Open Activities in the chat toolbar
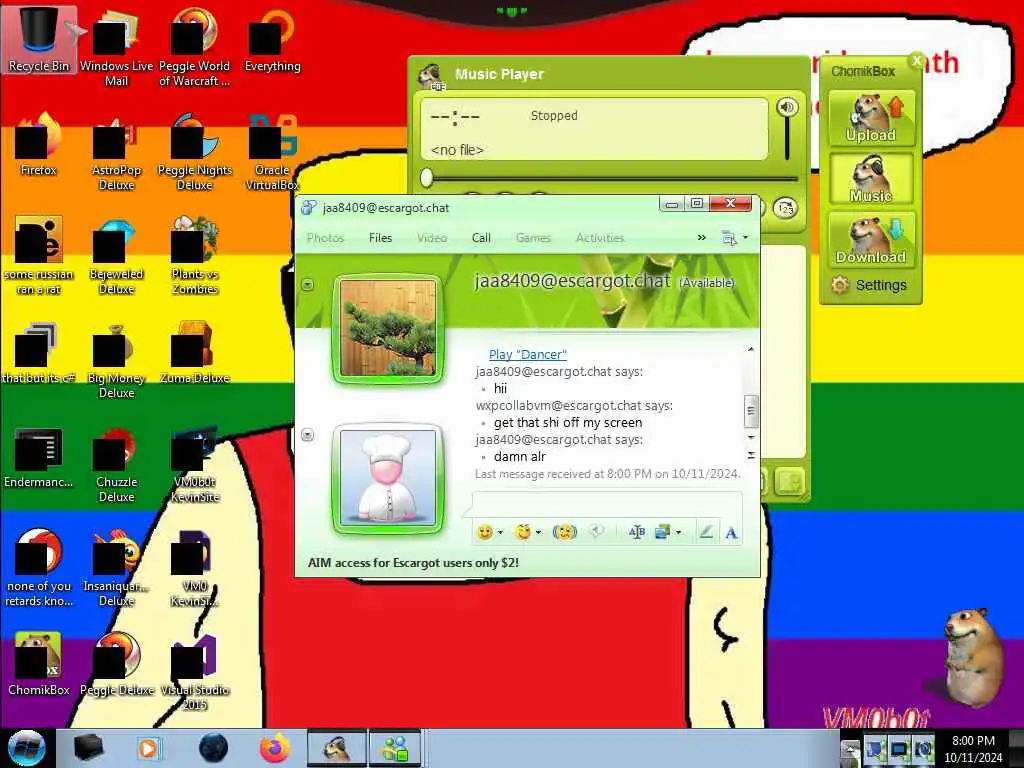This screenshot has height=768, width=1024. [x=600, y=238]
